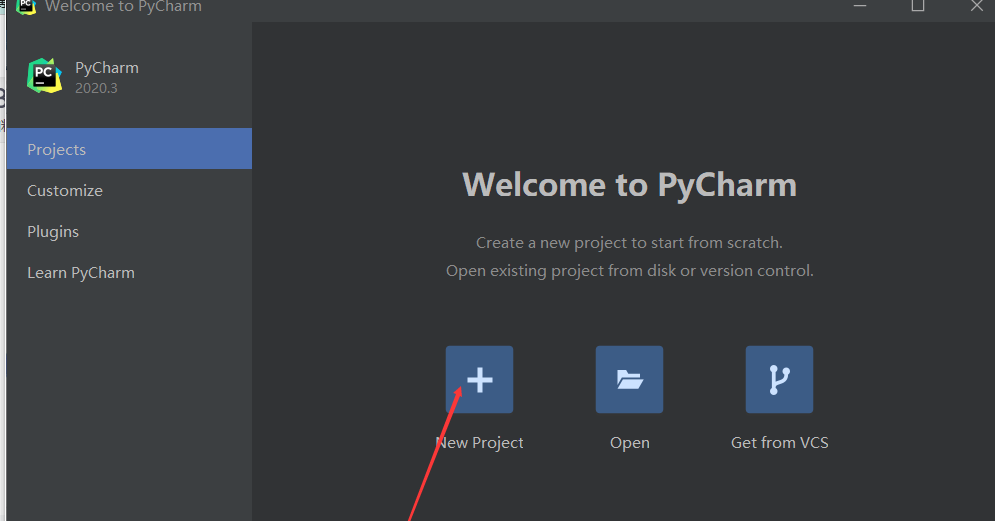Click the Open label text
This screenshot has height=521, width=995.
[629, 442]
